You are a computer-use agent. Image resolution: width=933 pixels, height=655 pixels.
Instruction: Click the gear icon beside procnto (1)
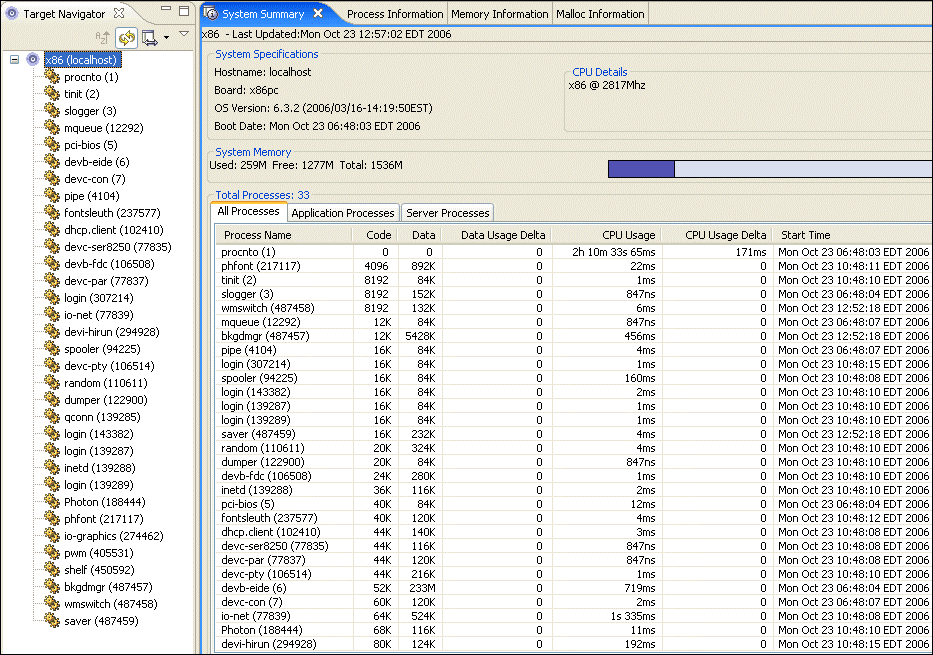tap(52, 77)
